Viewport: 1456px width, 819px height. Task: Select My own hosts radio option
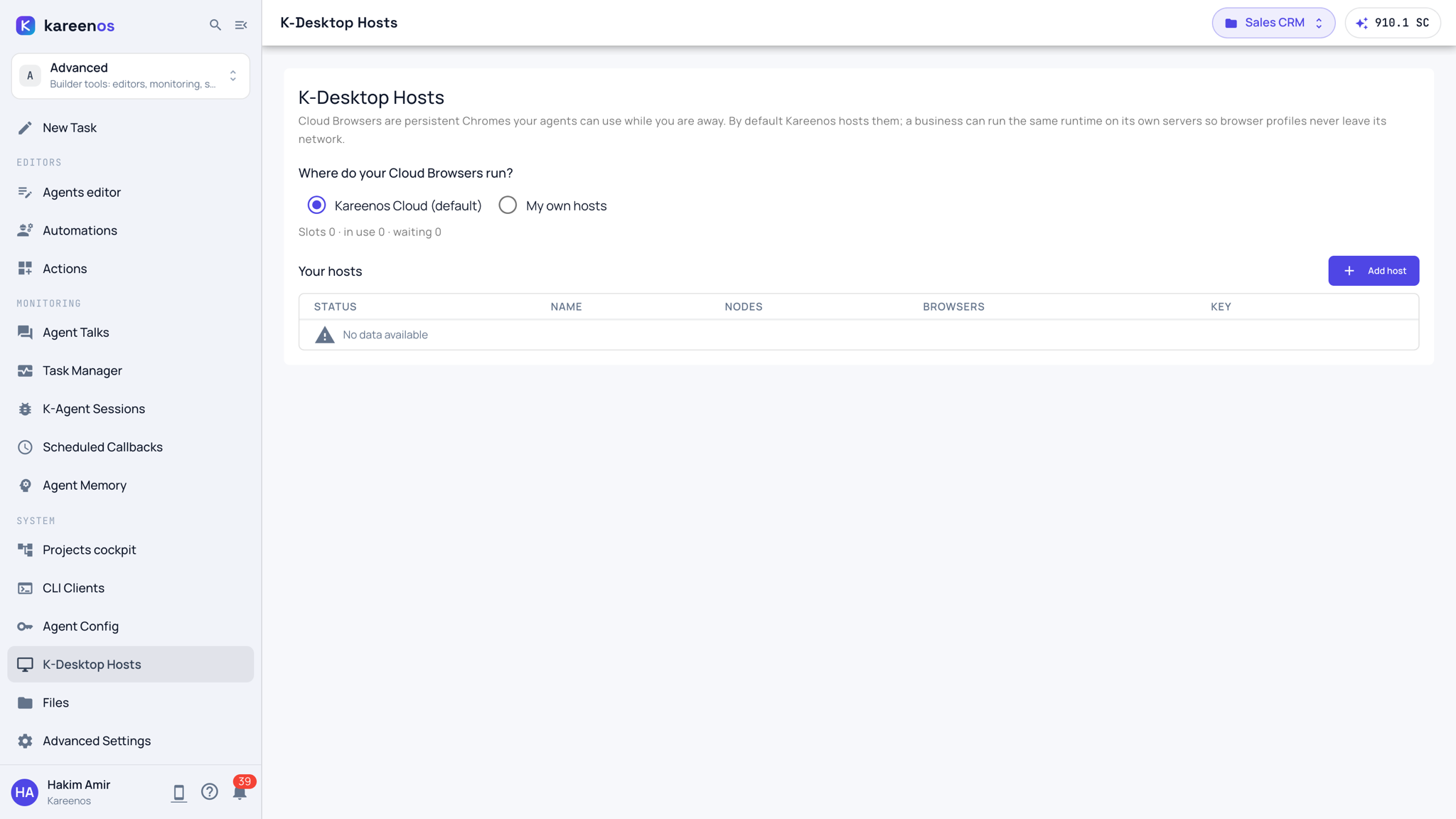click(x=508, y=205)
